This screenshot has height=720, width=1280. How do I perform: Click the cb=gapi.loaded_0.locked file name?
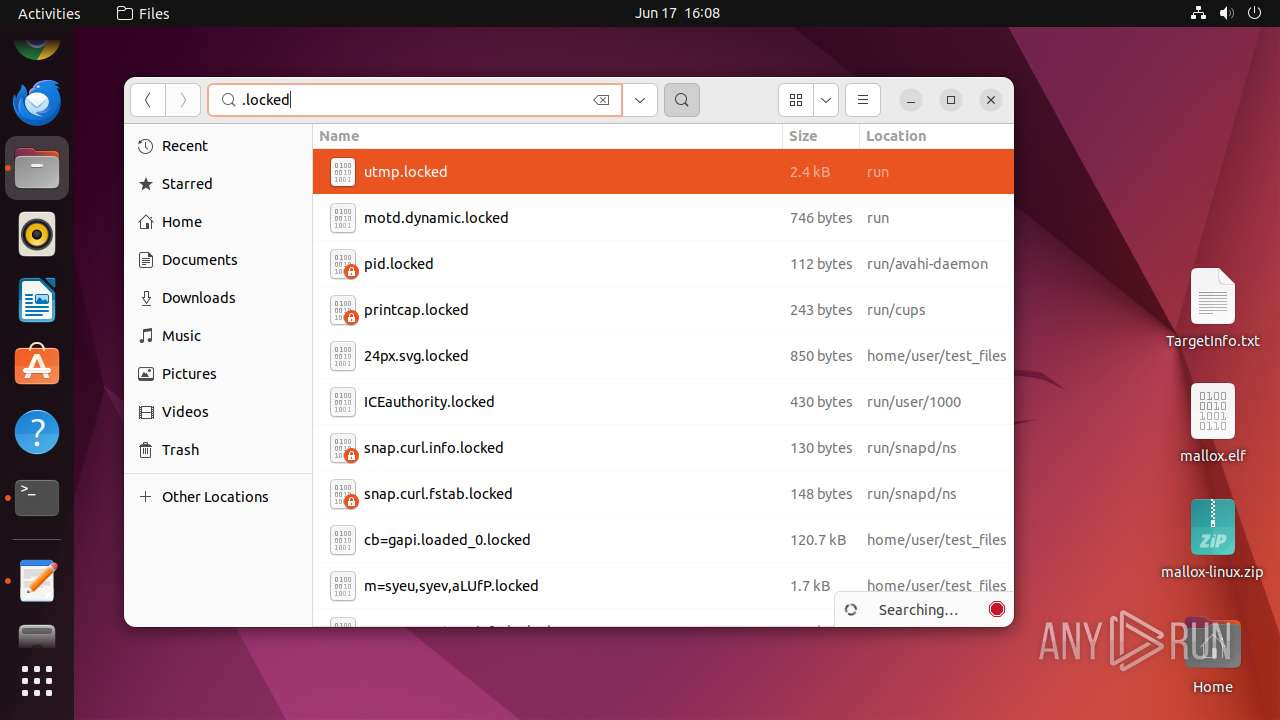pyautogui.click(x=447, y=540)
